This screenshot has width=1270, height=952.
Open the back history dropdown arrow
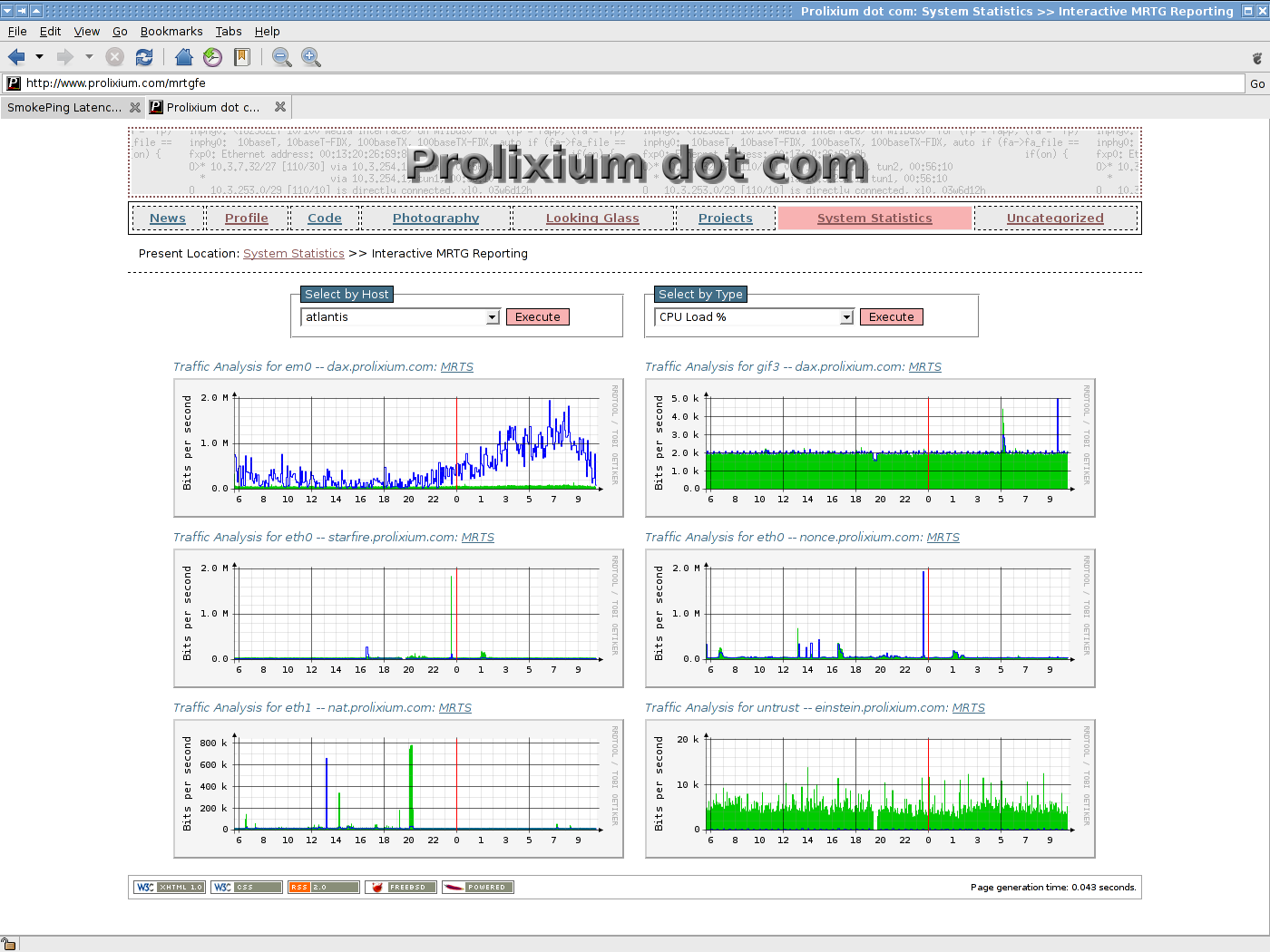coord(39,57)
